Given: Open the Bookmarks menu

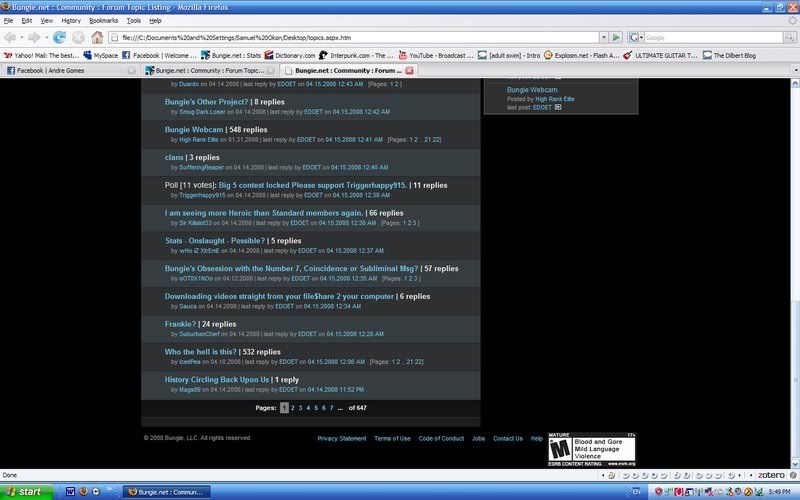Looking at the screenshot, I should [102, 20].
